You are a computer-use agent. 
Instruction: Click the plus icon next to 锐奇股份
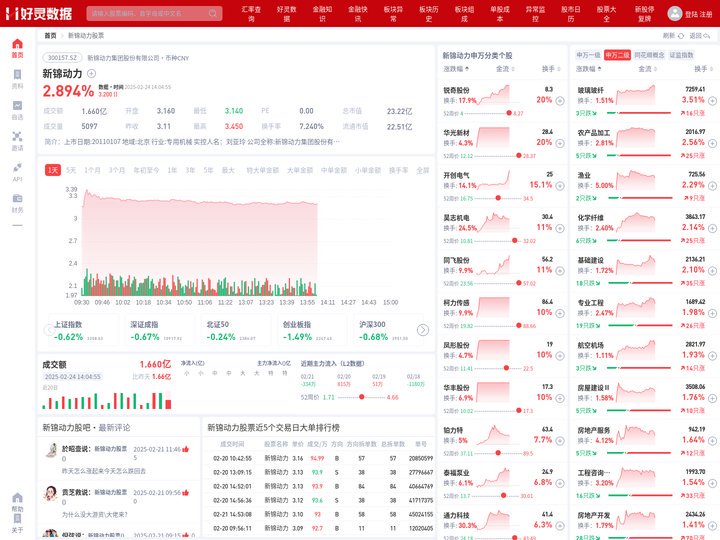point(560,101)
